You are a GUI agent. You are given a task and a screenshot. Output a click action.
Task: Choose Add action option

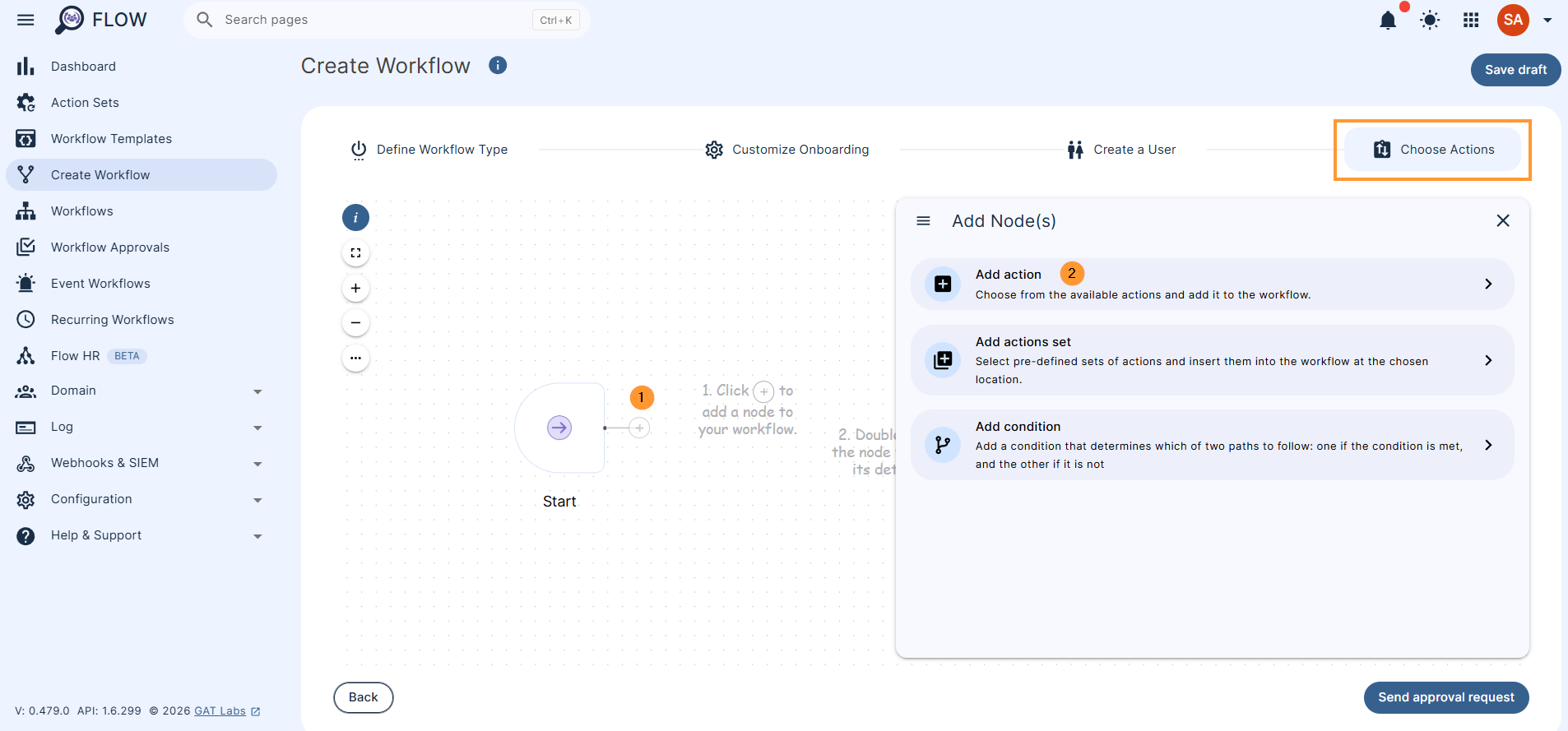click(x=1212, y=285)
